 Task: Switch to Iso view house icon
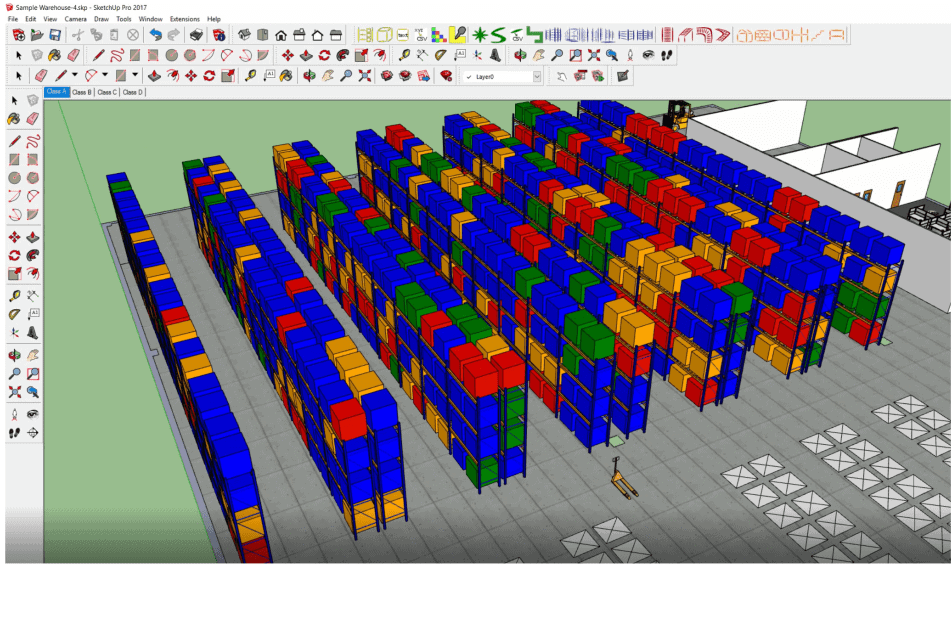pos(245,35)
